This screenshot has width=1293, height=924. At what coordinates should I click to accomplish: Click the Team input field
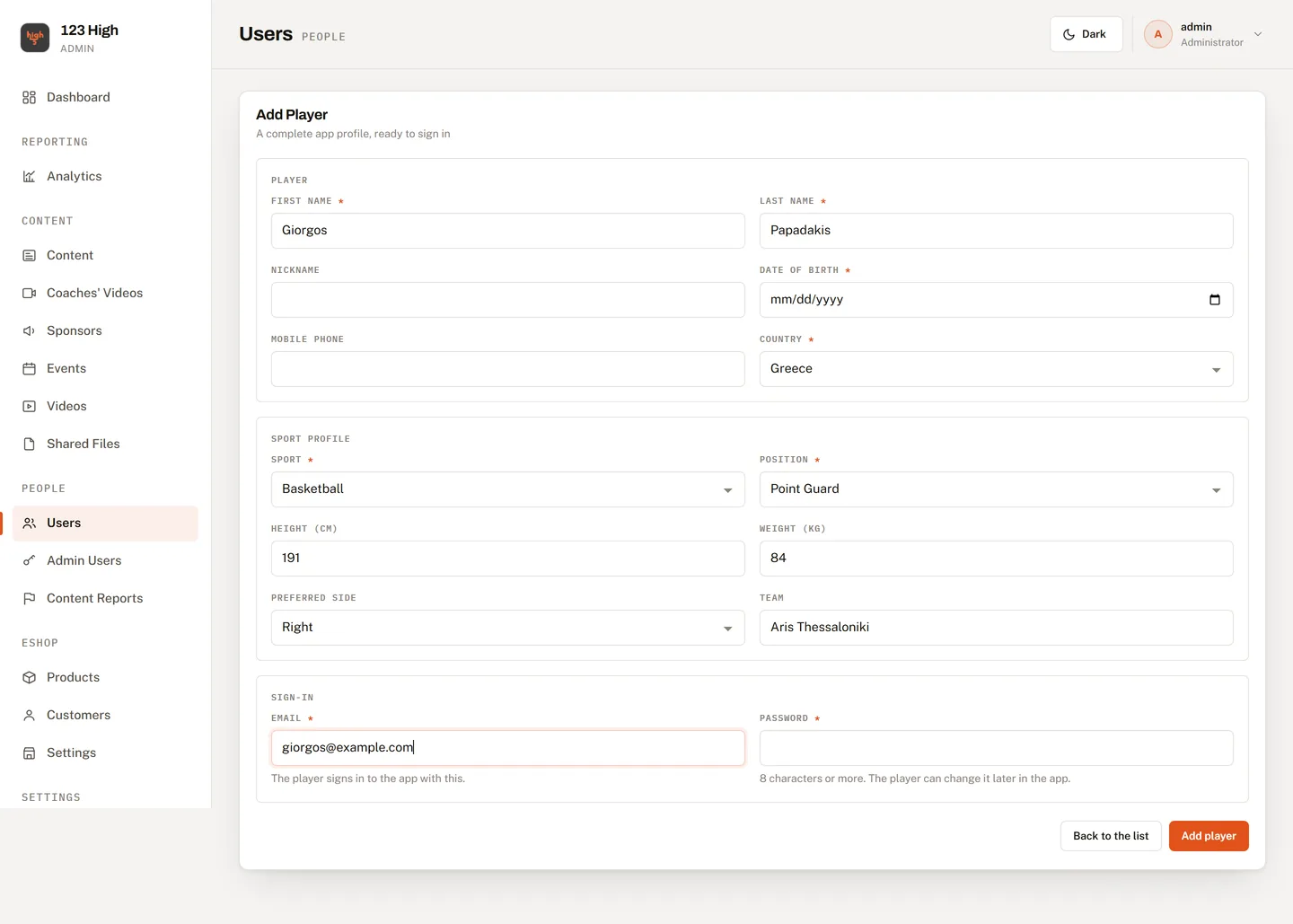997,628
